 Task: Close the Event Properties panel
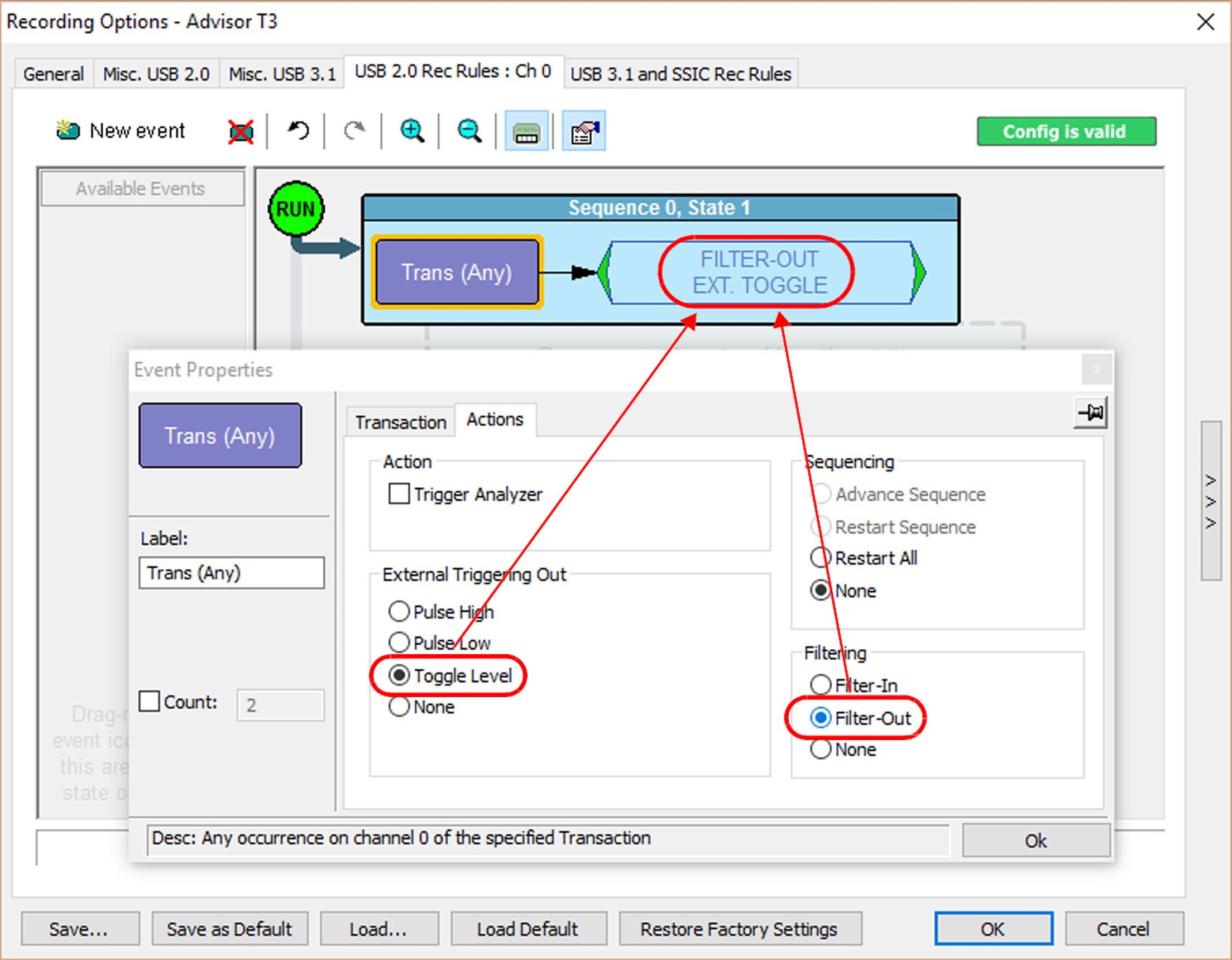click(1096, 370)
